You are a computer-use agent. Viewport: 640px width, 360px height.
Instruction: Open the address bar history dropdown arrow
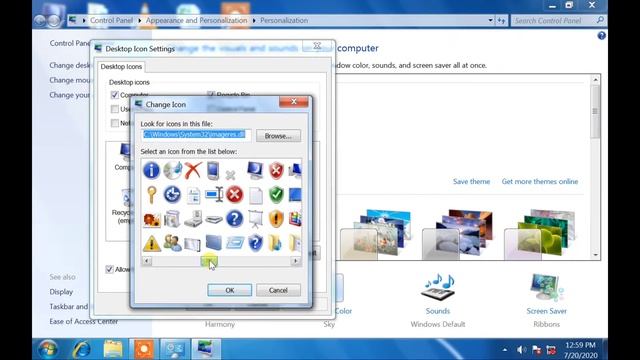490,20
